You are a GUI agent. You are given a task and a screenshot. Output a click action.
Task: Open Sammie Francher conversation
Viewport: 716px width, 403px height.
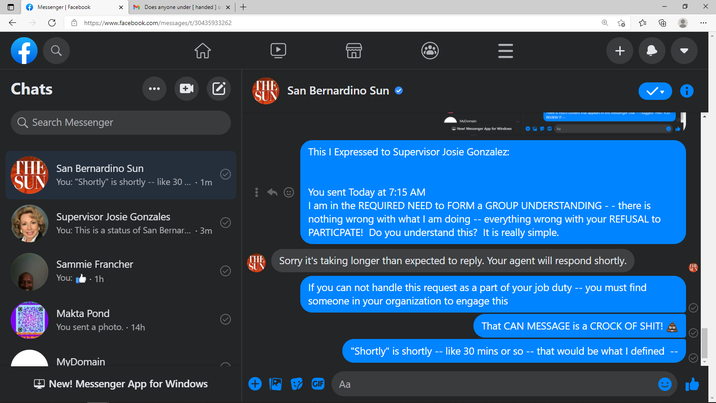click(121, 271)
